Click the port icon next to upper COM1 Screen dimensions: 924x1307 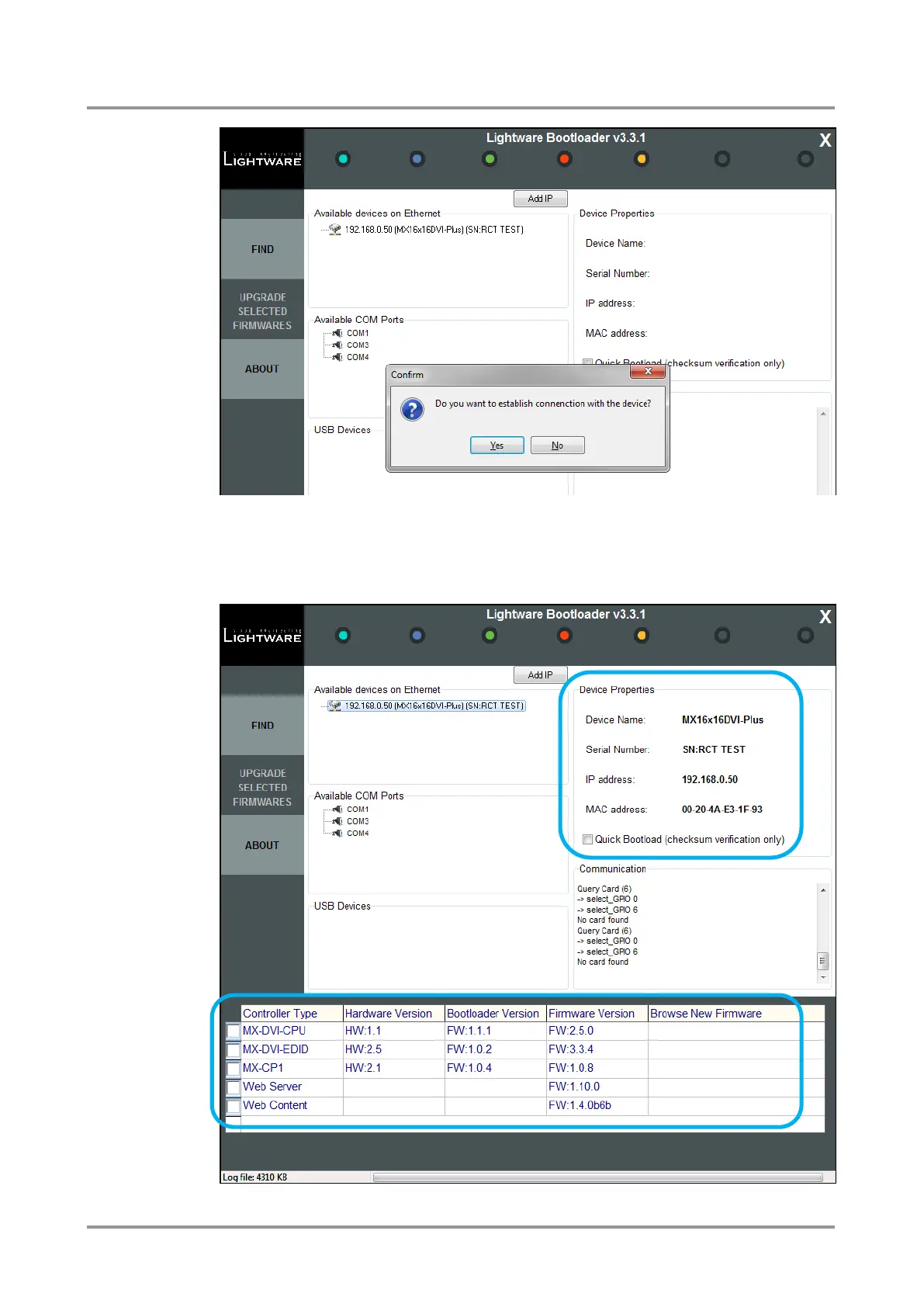tap(337, 333)
